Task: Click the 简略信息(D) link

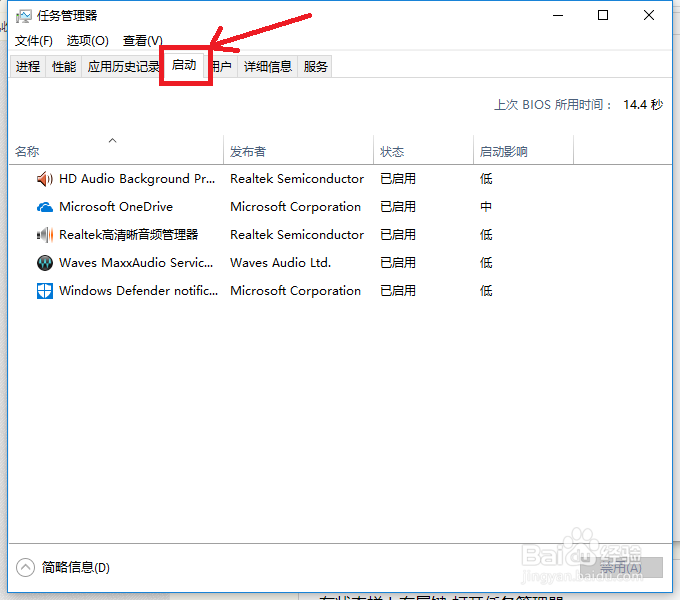Action: pyautogui.click(x=76, y=567)
